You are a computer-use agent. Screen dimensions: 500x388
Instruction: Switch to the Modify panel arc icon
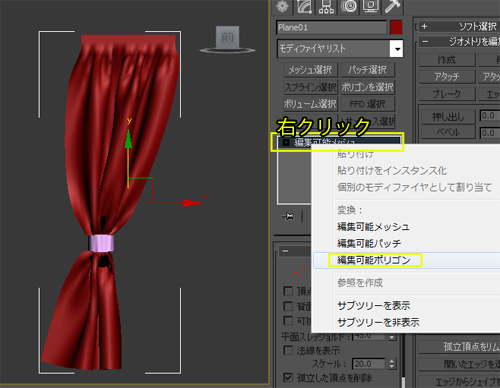pyautogui.click(x=304, y=7)
